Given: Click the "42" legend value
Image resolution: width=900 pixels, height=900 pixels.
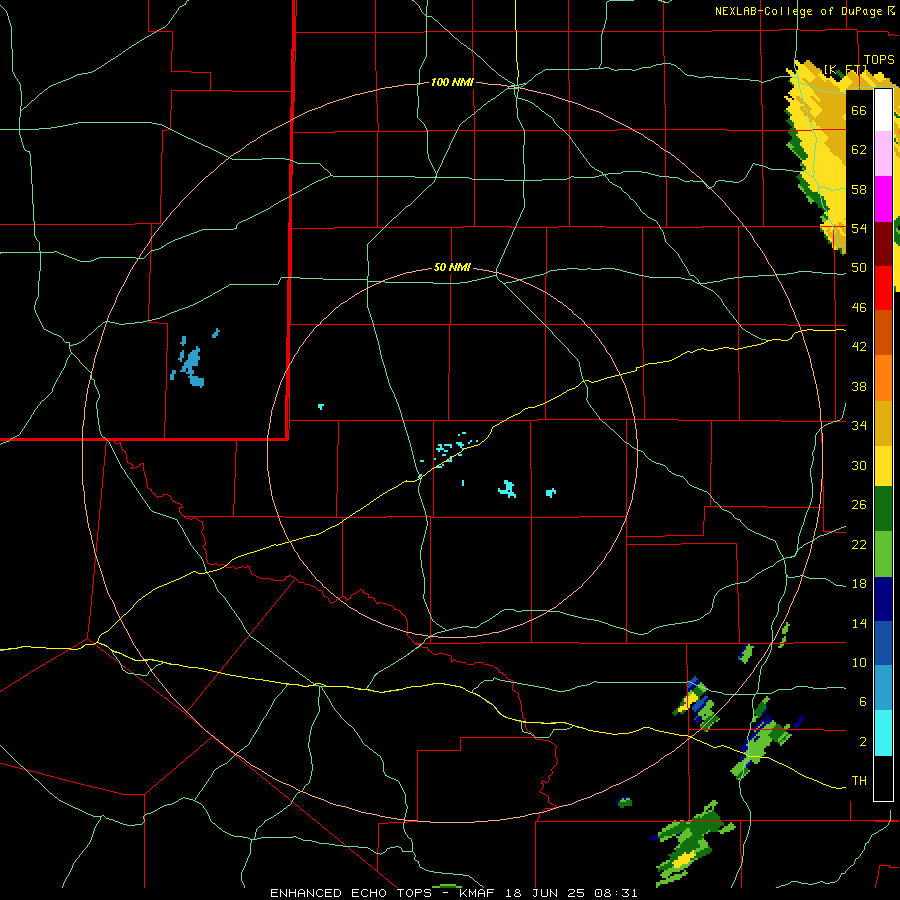Looking at the screenshot, I should point(859,347).
